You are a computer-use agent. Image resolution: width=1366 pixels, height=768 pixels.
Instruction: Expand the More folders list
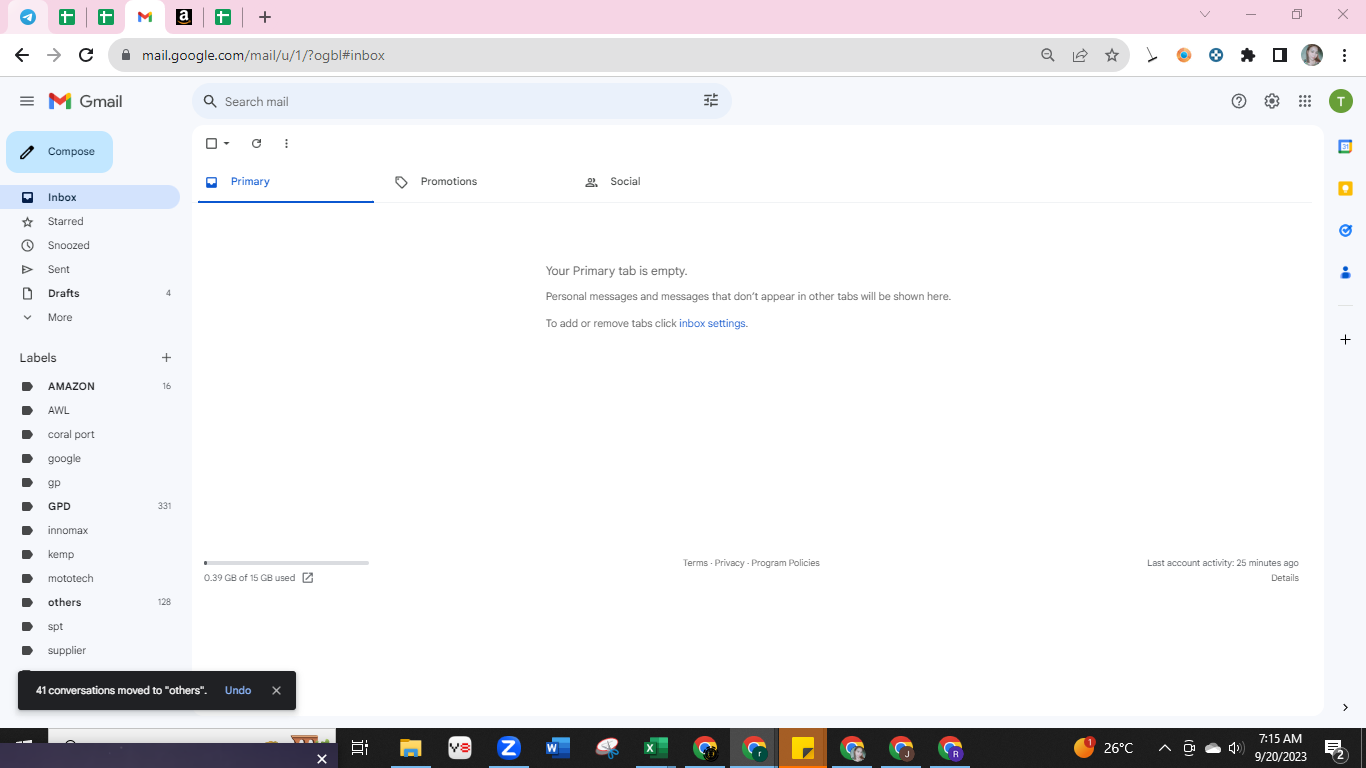[x=90, y=317]
